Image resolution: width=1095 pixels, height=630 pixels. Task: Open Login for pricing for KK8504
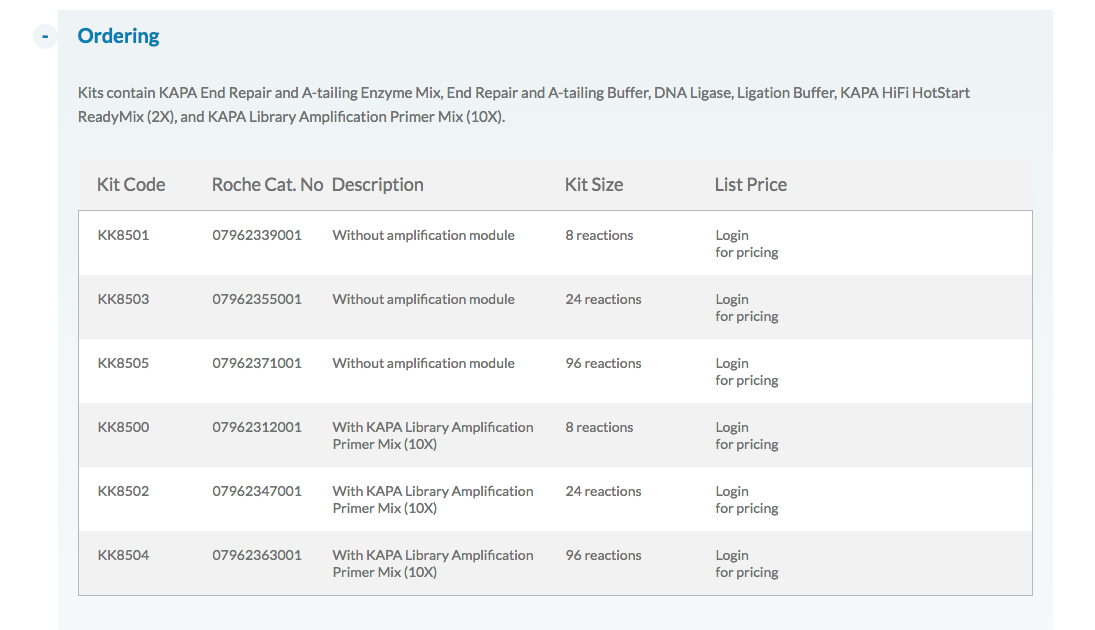point(747,564)
